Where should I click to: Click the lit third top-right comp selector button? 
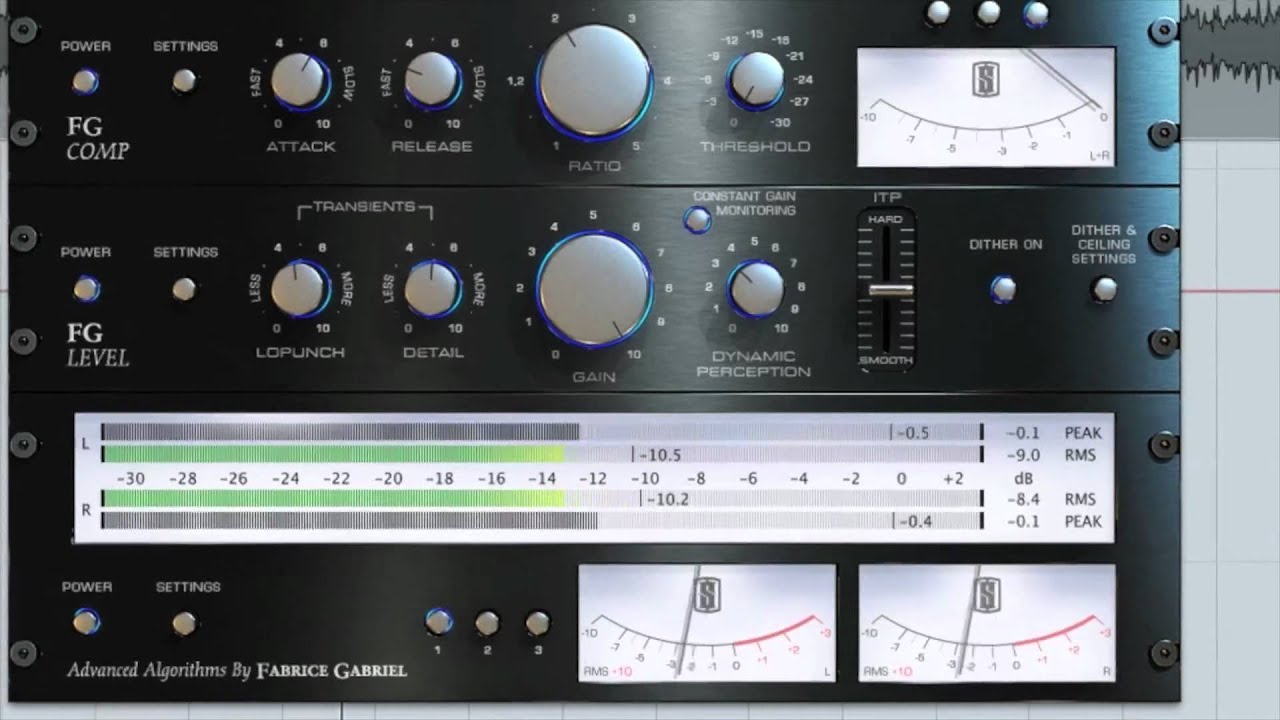[x=1036, y=13]
